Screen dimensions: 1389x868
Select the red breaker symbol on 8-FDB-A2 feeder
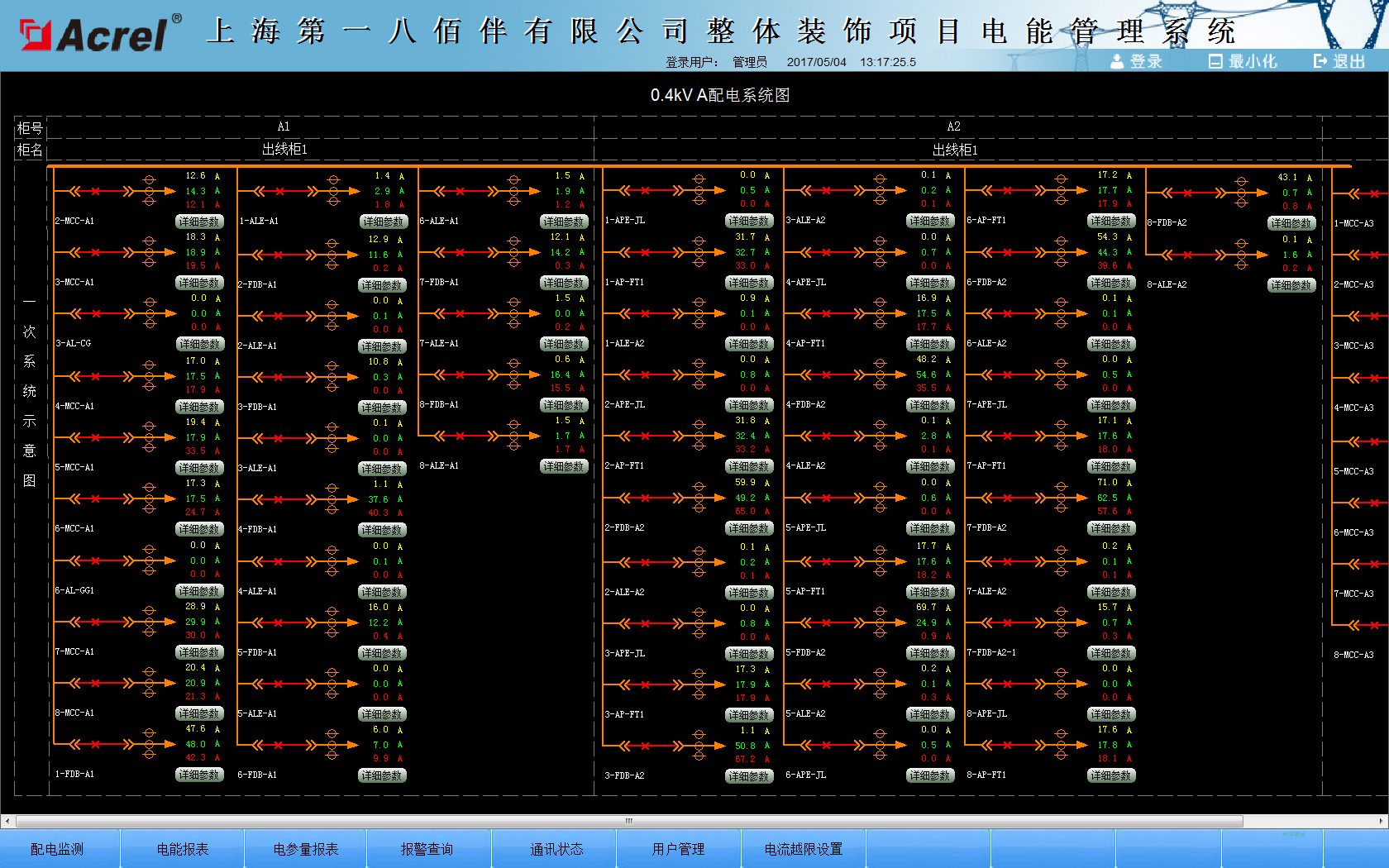point(1187,193)
